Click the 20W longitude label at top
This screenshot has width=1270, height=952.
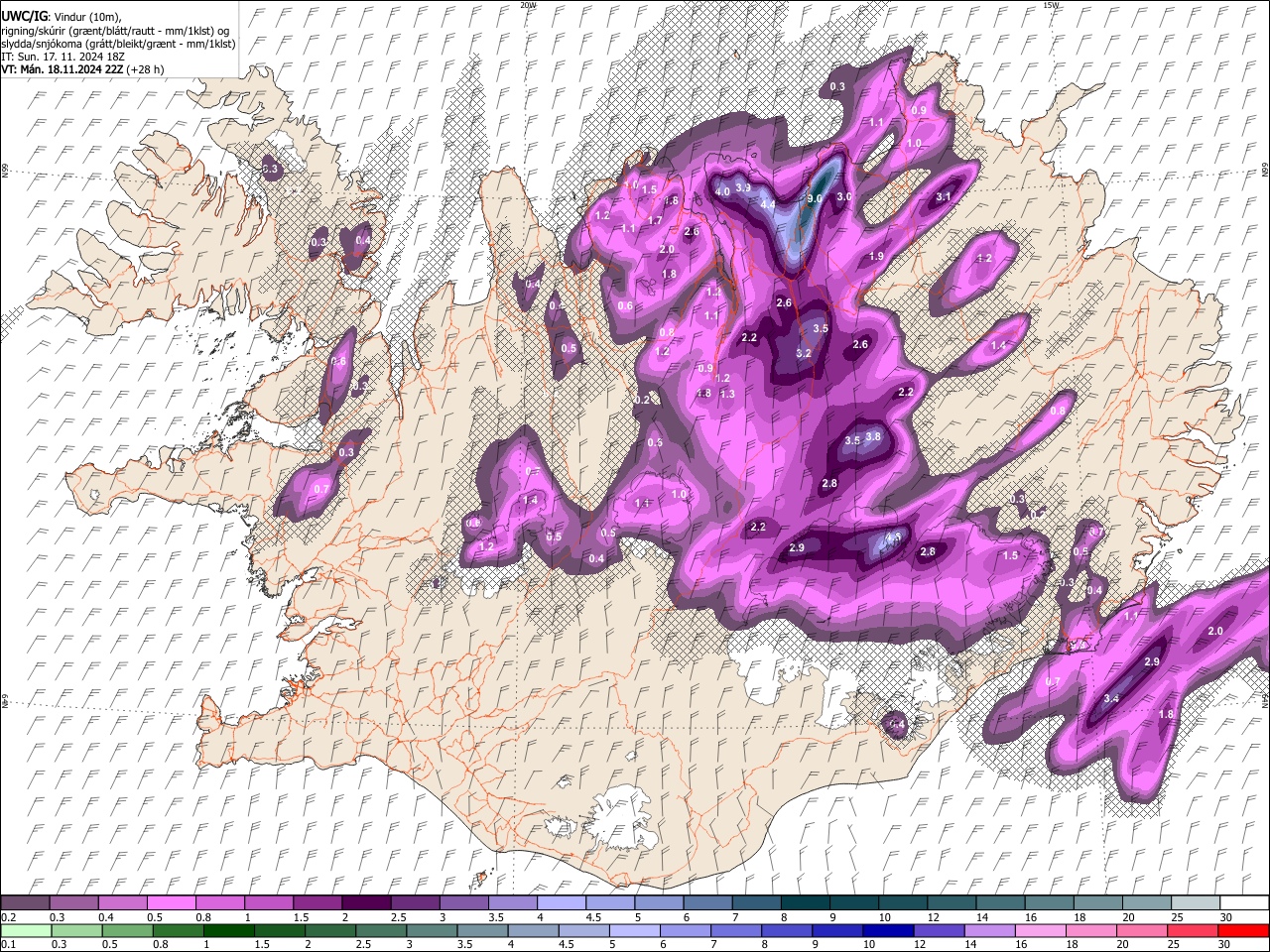click(x=528, y=5)
